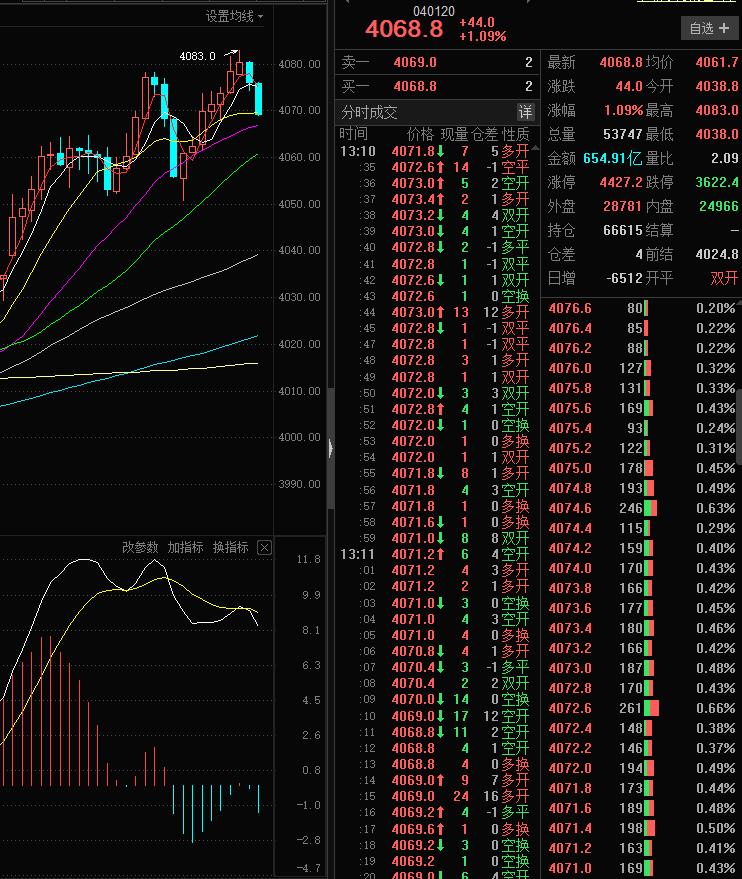This screenshot has height=879, width=742.
Task: Click the 11.8 MACD axis label
Action: pyautogui.click(x=309, y=559)
